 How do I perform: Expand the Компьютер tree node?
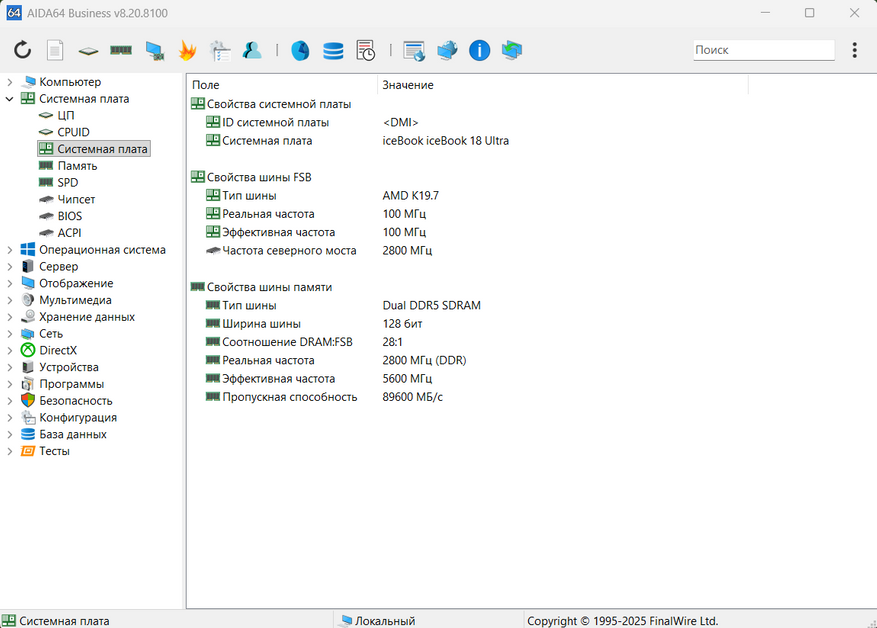coord(10,82)
